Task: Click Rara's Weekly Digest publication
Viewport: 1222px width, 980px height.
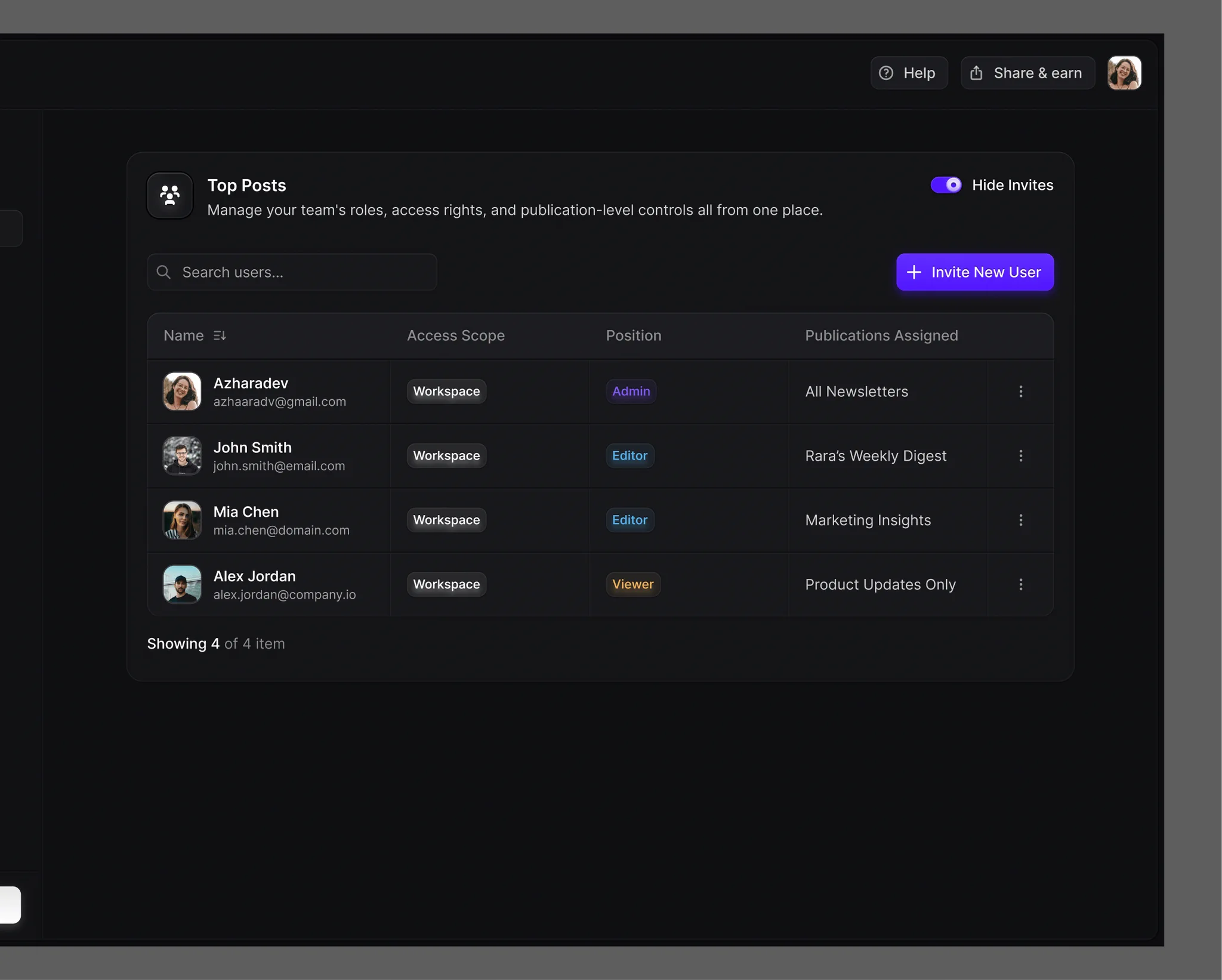Action: [x=876, y=456]
